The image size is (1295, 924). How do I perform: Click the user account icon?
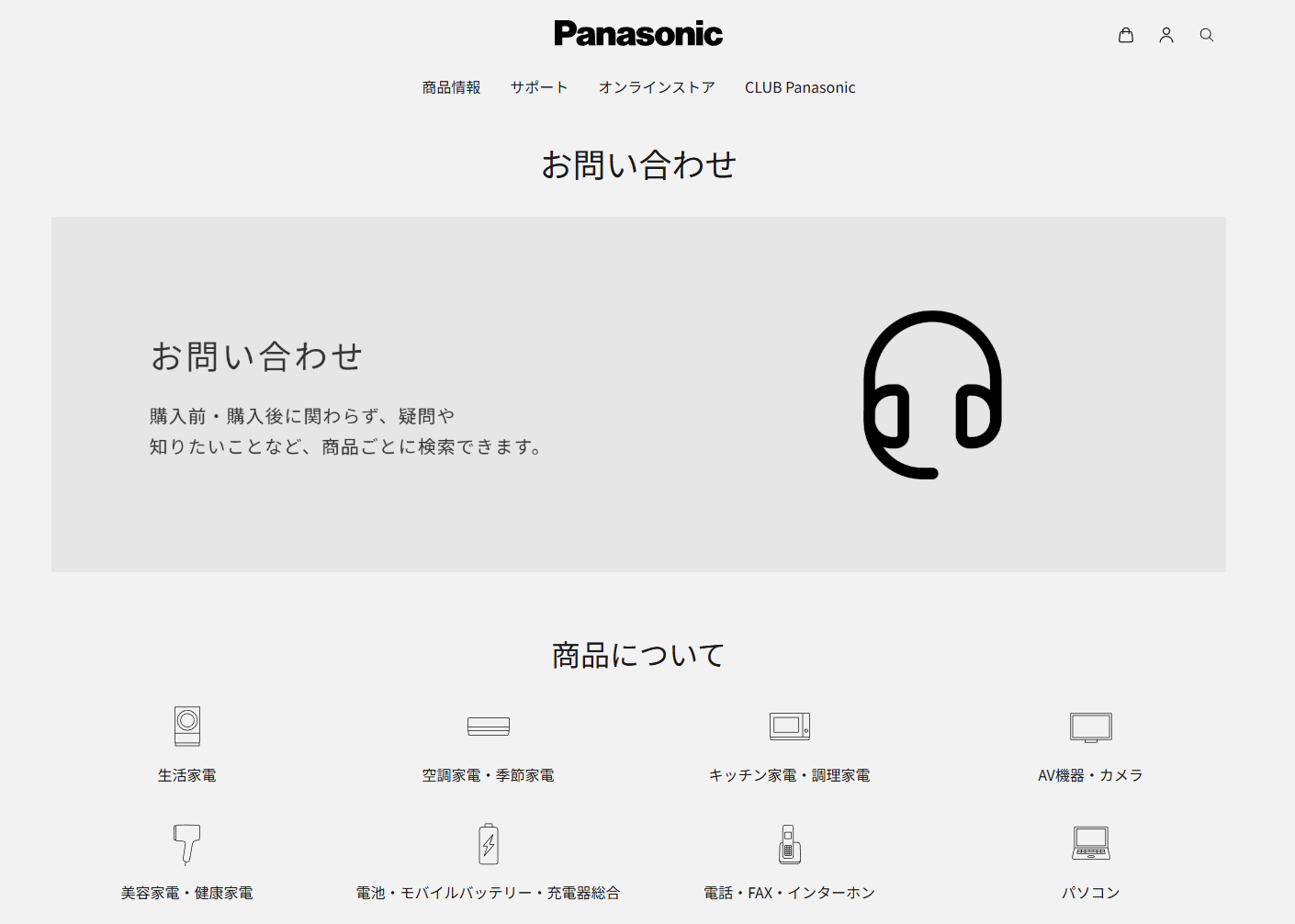(x=1166, y=35)
